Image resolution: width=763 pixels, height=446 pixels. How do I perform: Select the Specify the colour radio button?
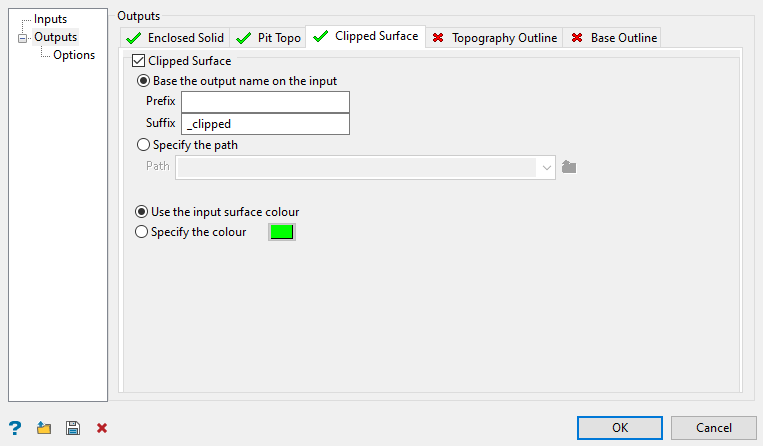pyautogui.click(x=142, y=232)
